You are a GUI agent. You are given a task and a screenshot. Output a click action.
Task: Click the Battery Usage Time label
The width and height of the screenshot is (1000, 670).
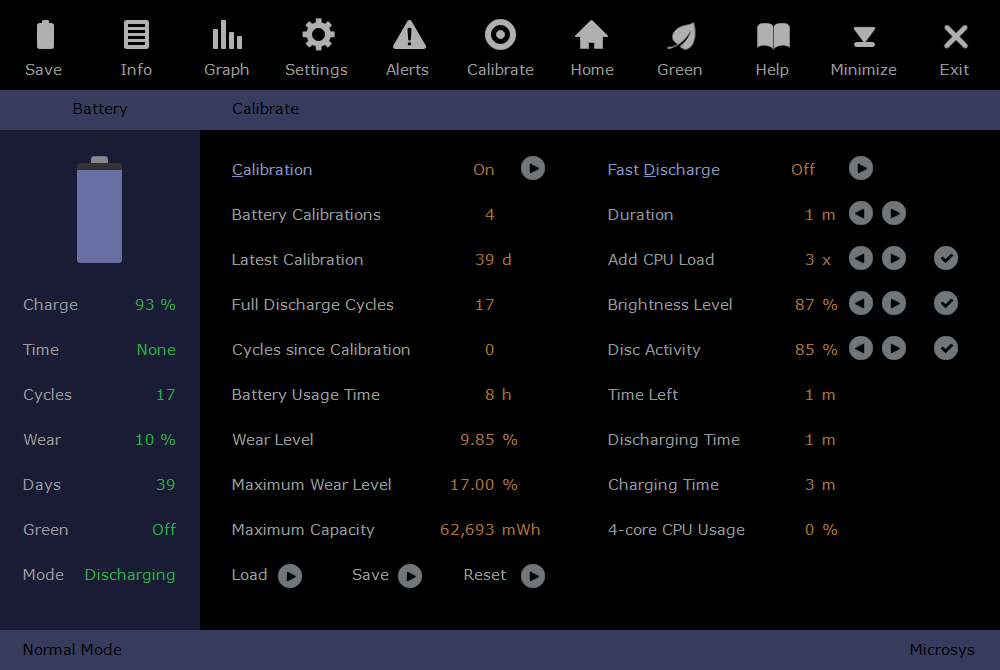click(305, 395)
